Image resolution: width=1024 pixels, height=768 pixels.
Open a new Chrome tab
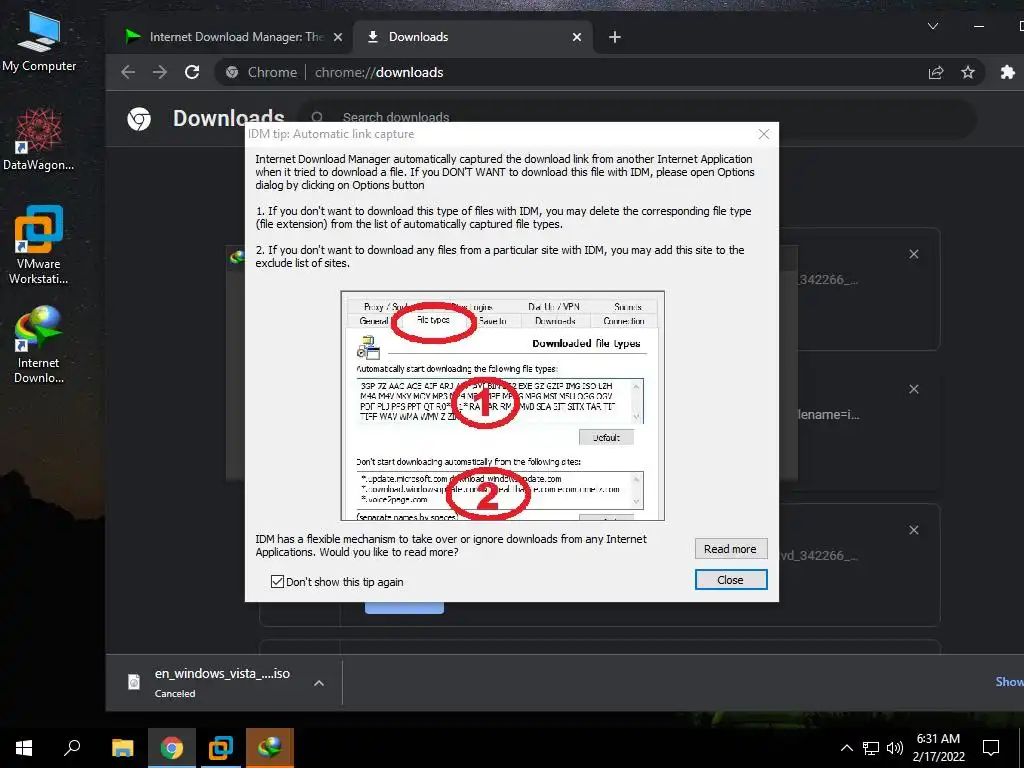pos(615,37)
